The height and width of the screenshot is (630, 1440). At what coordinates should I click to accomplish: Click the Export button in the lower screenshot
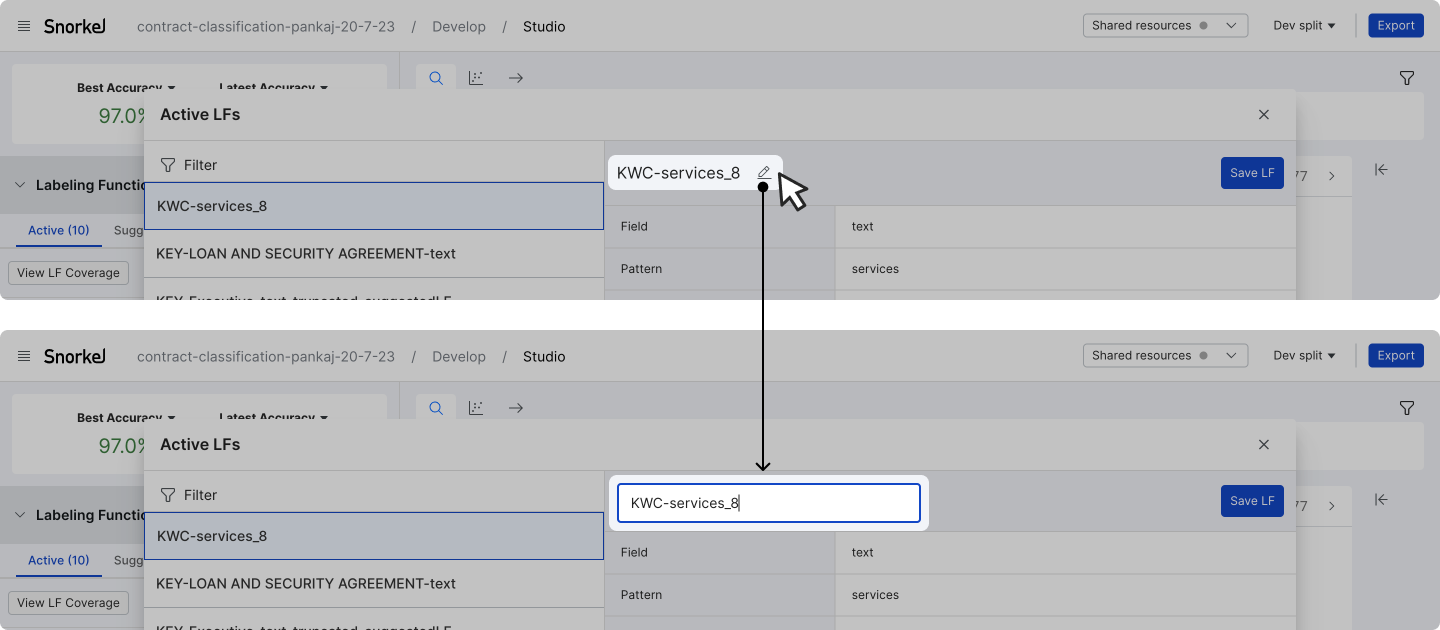(1396, 356)
